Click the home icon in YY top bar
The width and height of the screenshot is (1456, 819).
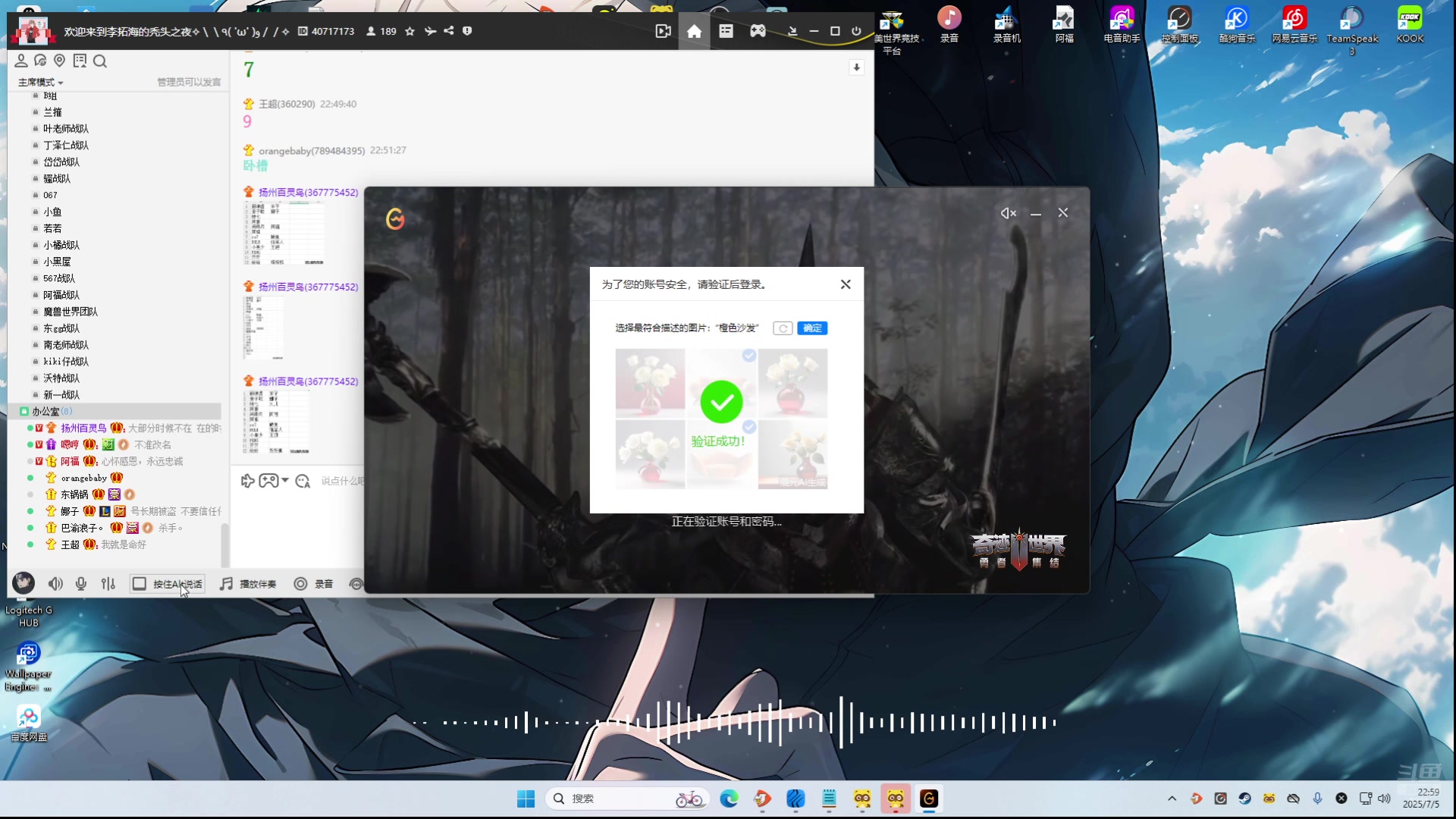coord(694,31)
